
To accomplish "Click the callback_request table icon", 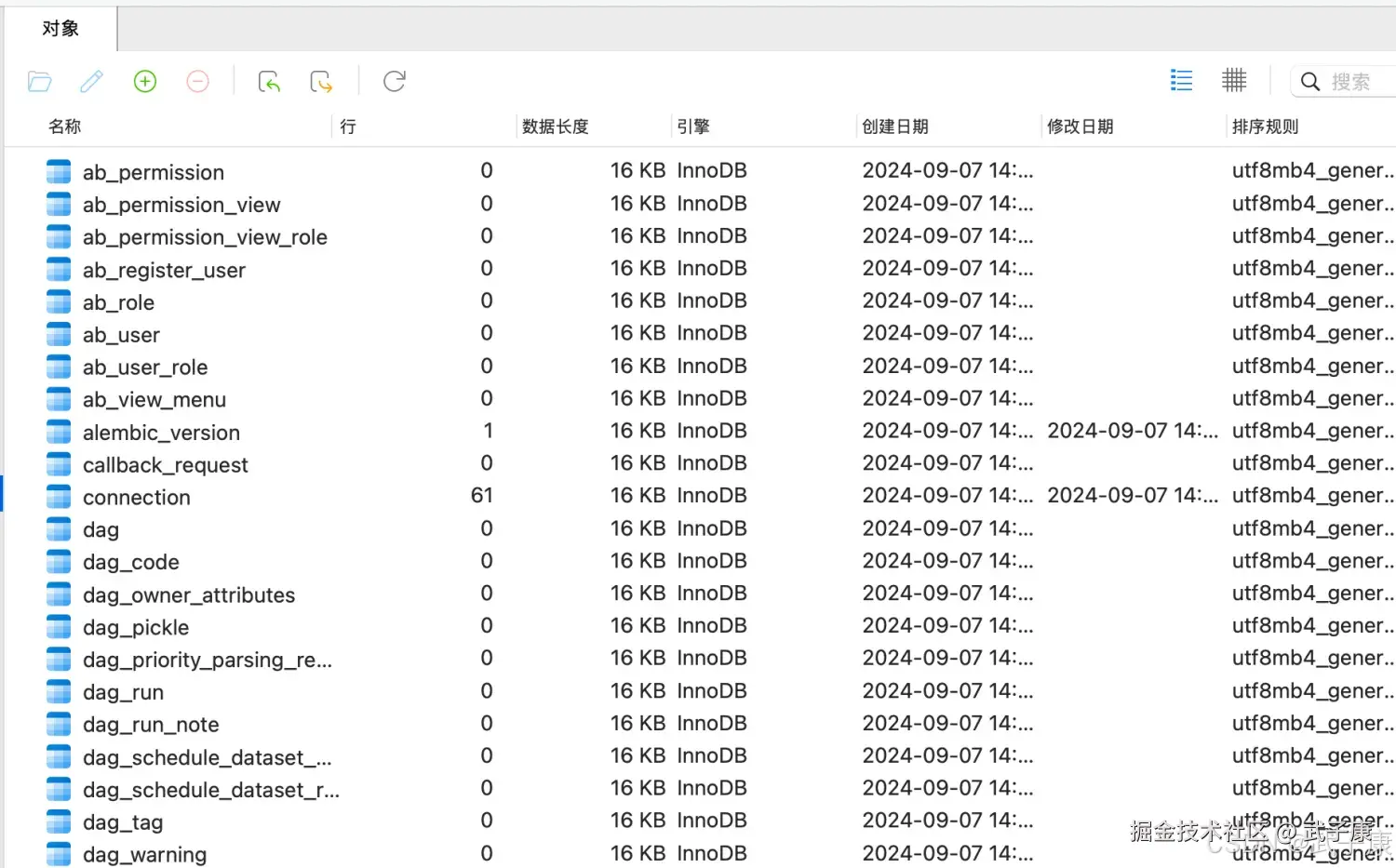I will tap(59, 464).
